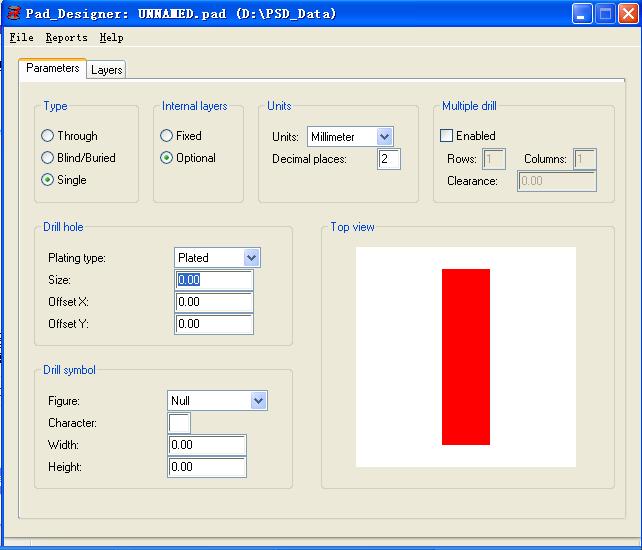Open the Reports menu
This screenshot has width=642, height=550.
point(67,38)
